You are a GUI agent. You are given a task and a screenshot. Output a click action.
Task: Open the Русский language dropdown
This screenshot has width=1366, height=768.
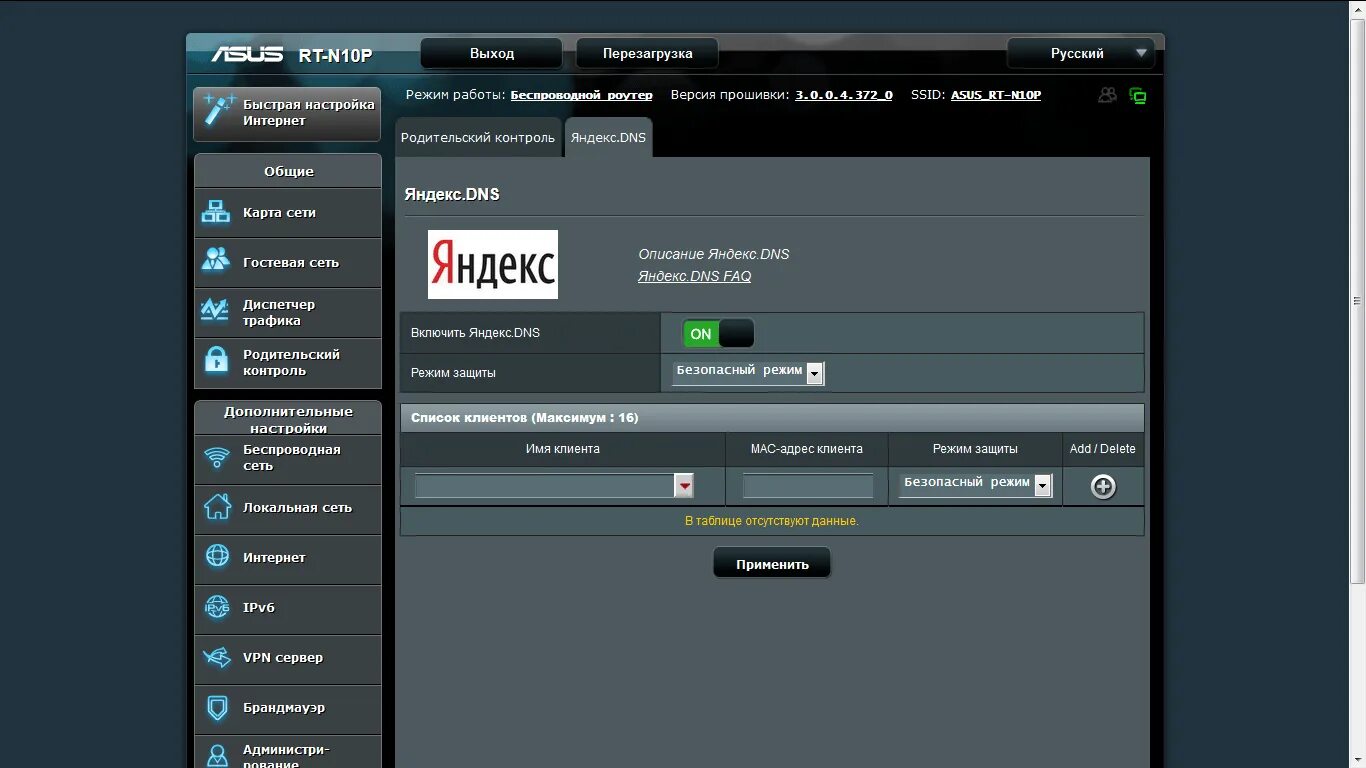pos(1081,53)
